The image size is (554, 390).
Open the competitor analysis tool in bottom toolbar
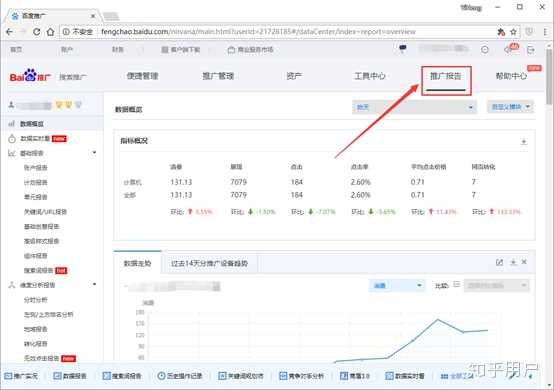pos(301,376)
